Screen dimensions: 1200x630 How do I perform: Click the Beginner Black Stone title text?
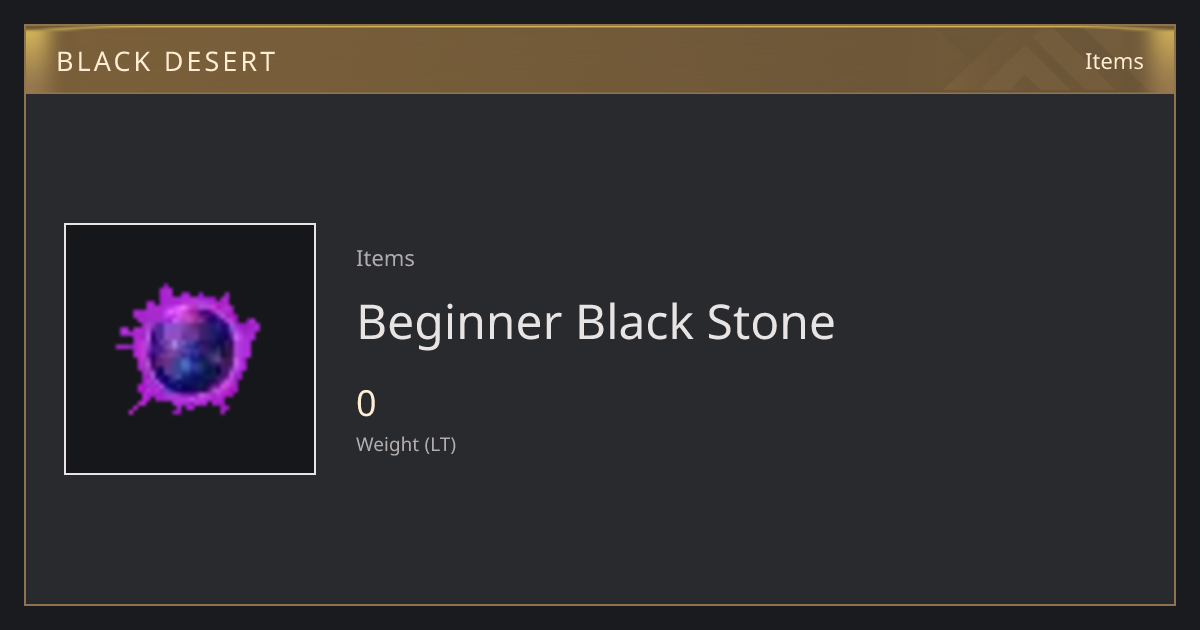[x=596, y=323]
